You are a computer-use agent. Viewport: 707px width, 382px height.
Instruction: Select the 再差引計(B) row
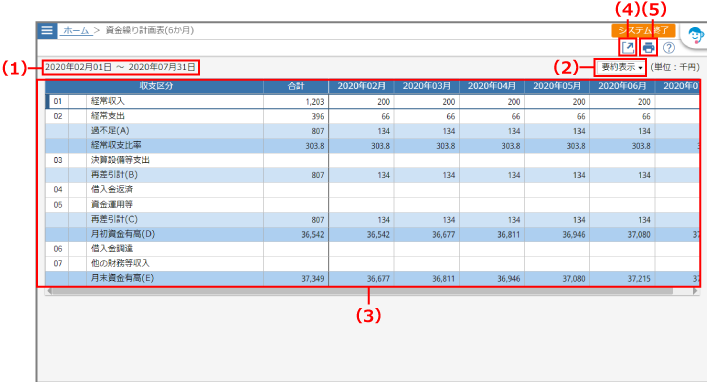click(x=372, y=175)
